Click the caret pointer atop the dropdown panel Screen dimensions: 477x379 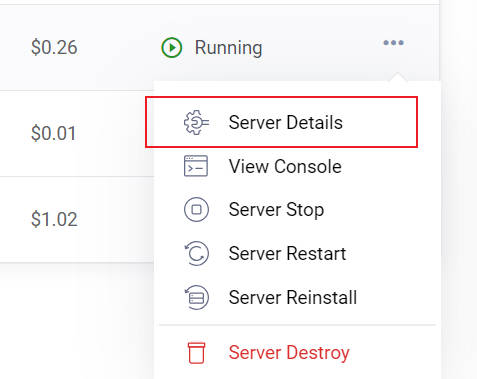tap(397, 77)
